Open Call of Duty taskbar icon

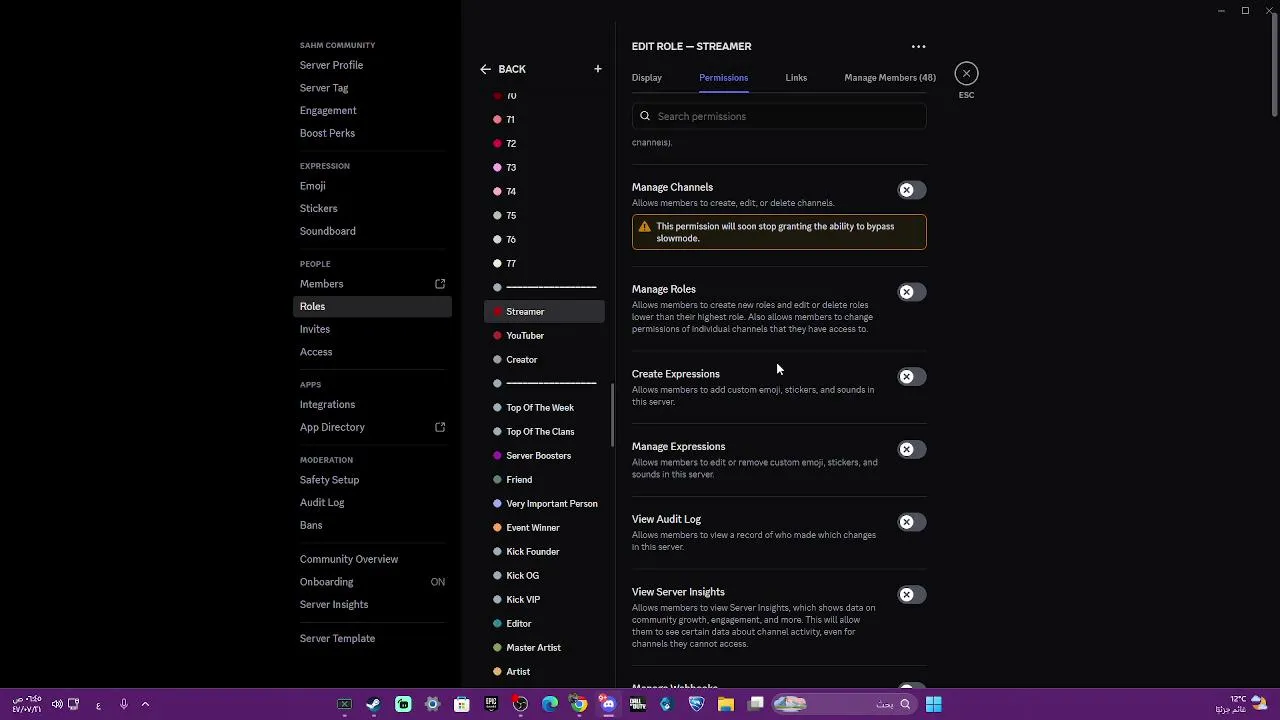[x=637, y=704]
